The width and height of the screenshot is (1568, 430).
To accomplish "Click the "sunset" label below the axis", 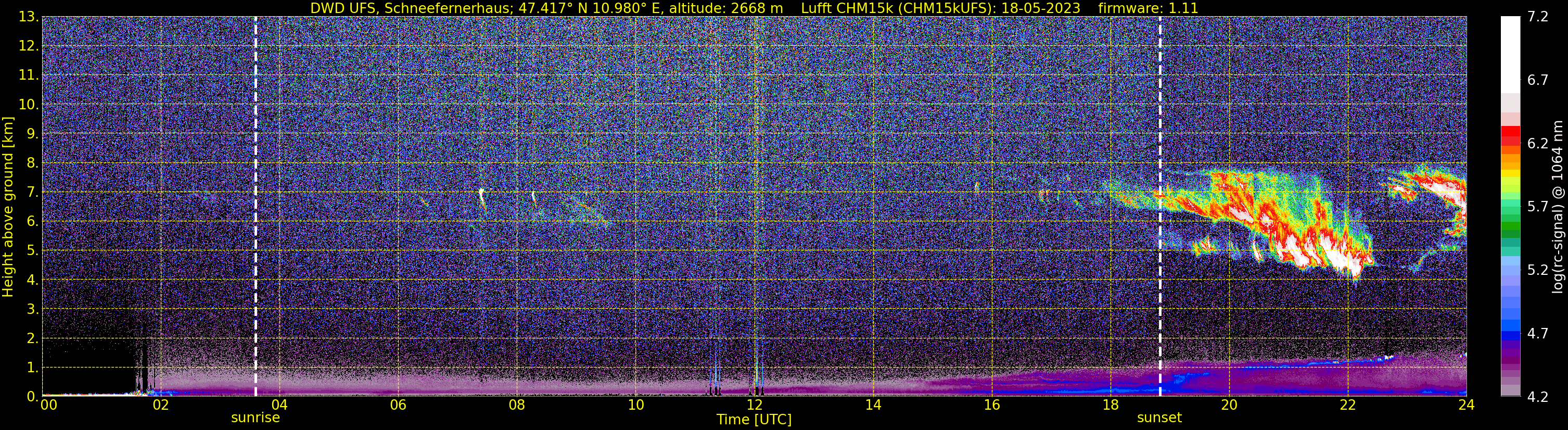I will (x=1159, y=418).
